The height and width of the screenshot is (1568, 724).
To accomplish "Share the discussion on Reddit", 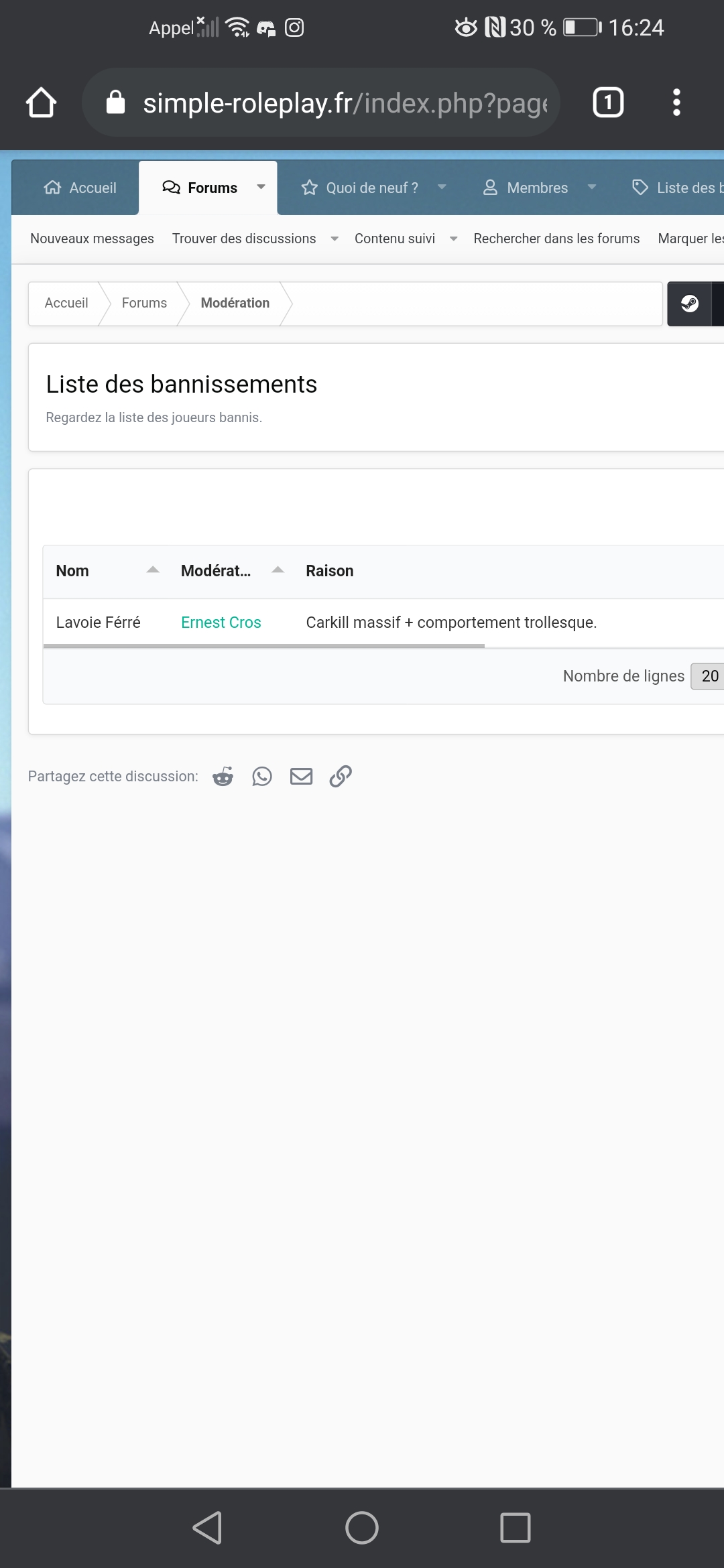I will (x=223, y=776).
